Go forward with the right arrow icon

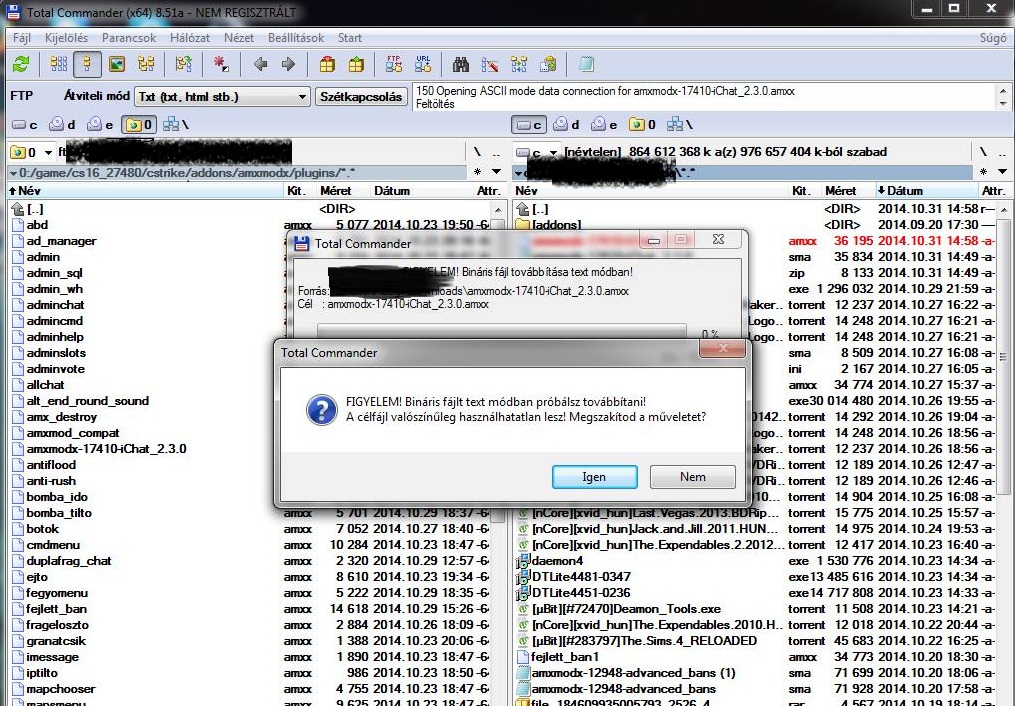click(289, 64)
